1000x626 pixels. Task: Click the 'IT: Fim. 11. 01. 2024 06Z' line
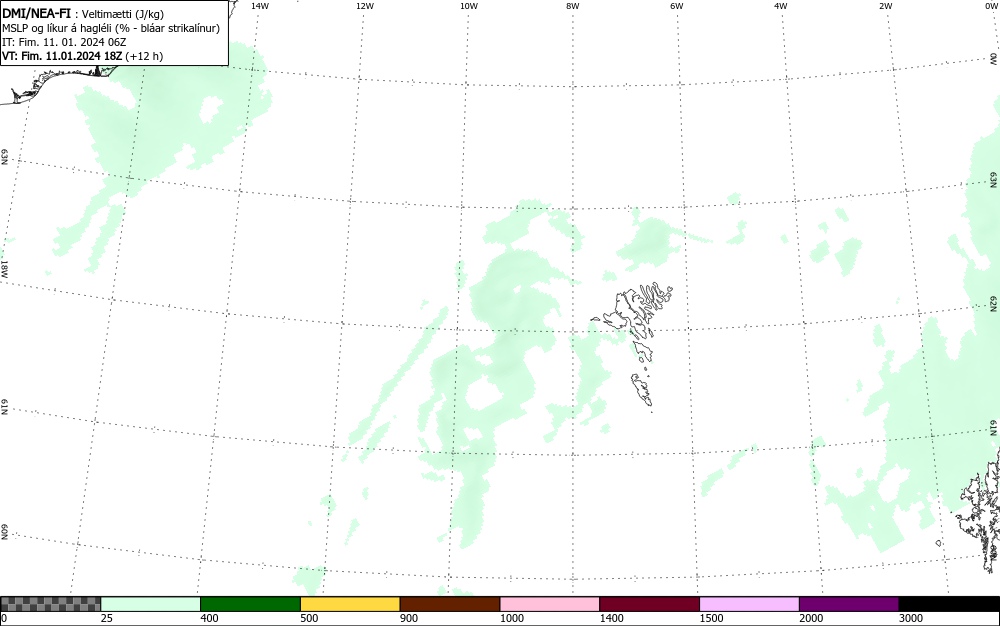64,42
